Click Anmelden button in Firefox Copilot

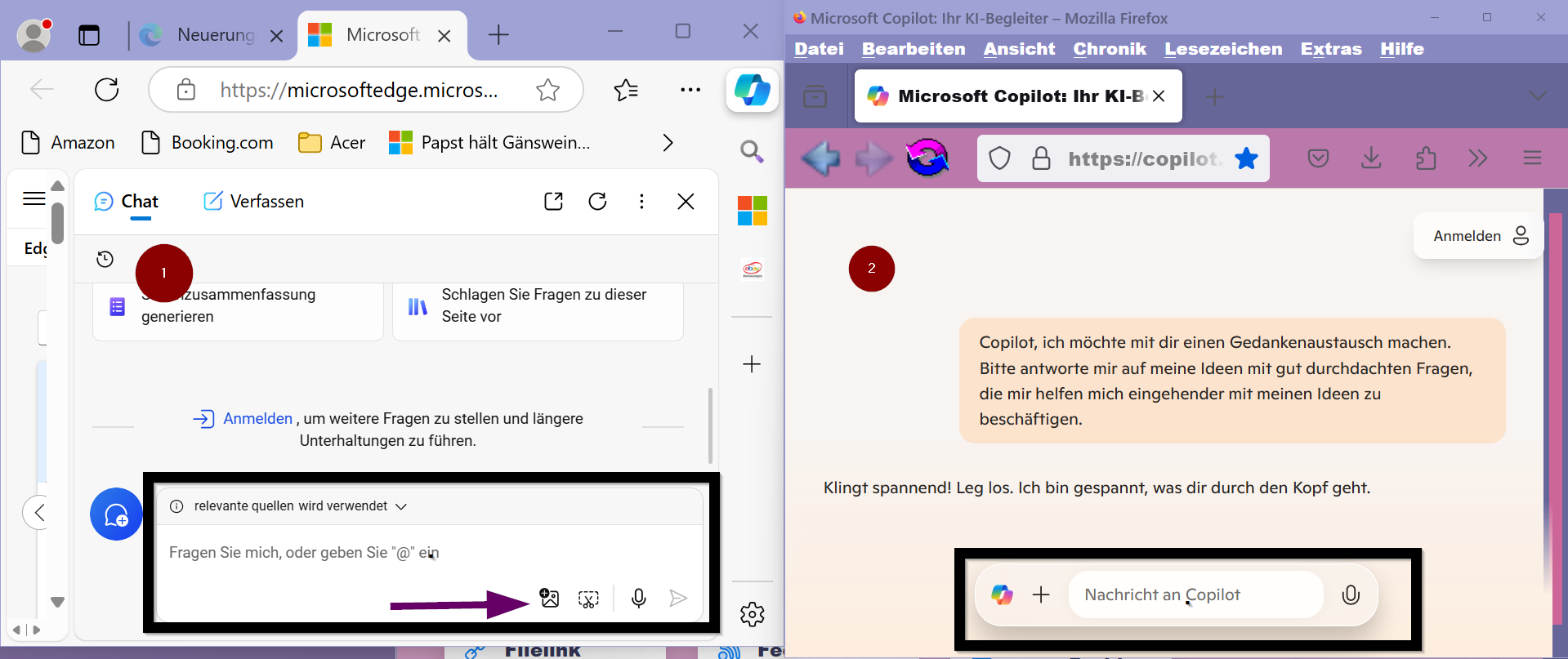coord(1479,236)
